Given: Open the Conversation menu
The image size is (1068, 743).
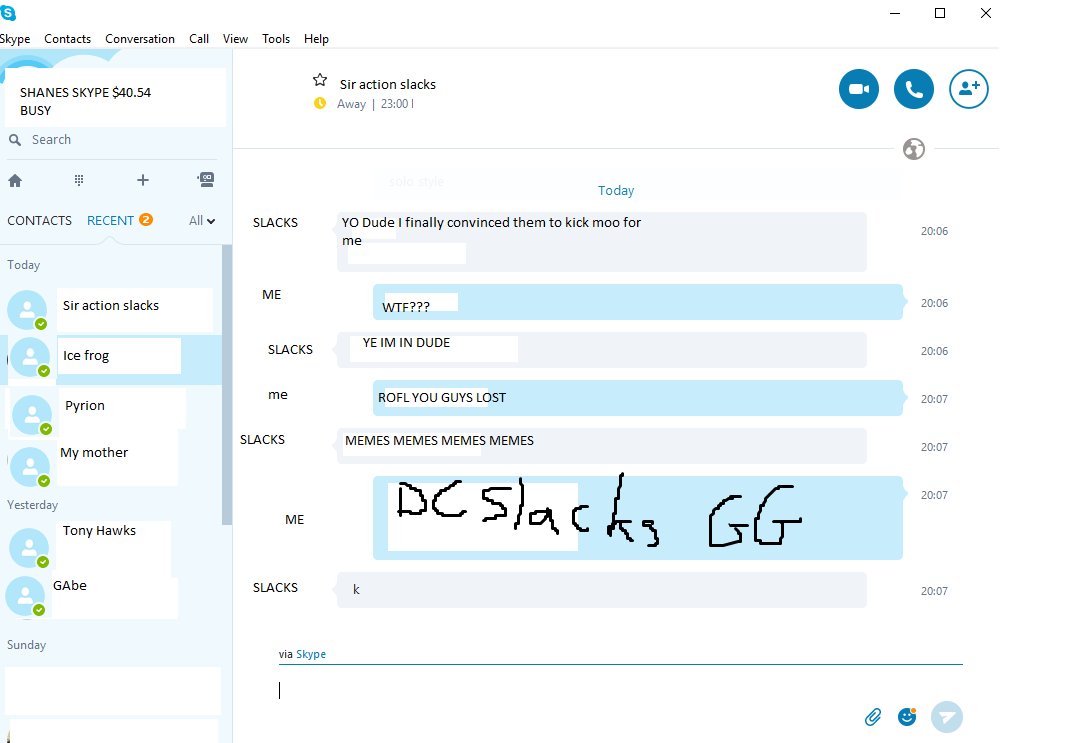Looking at the screenshot, I should pos(140,39).
